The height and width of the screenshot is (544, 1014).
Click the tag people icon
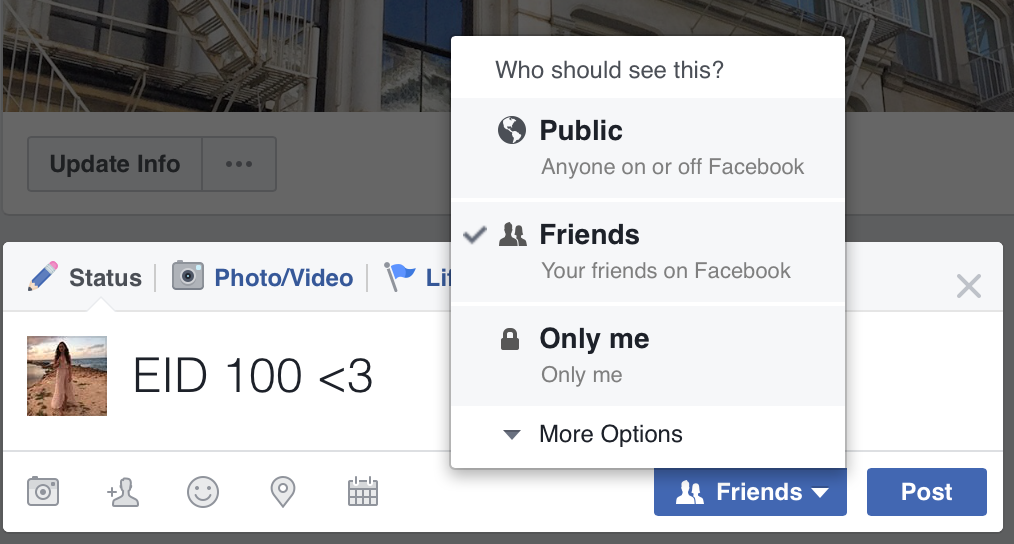pyautogui.click(x=123, y=491)
